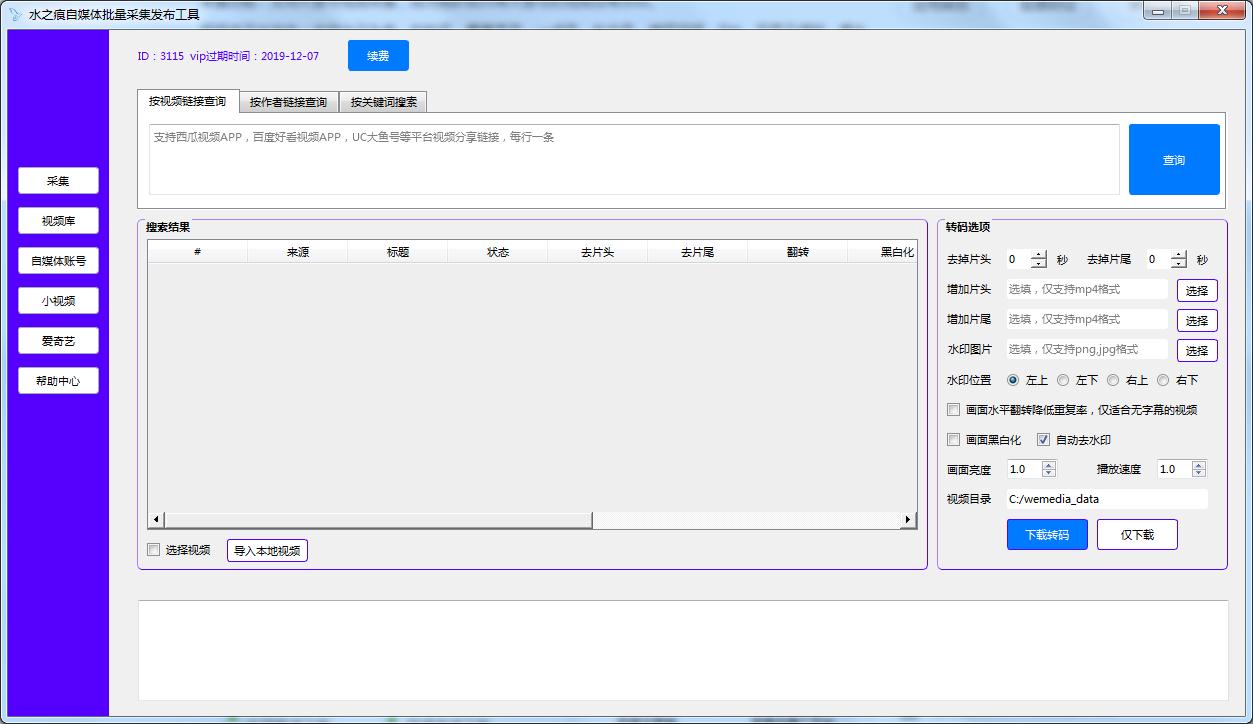The image size is (1253, 724).
Task: Click the right arrow of results scrollbar
Action: pos(908,520)
